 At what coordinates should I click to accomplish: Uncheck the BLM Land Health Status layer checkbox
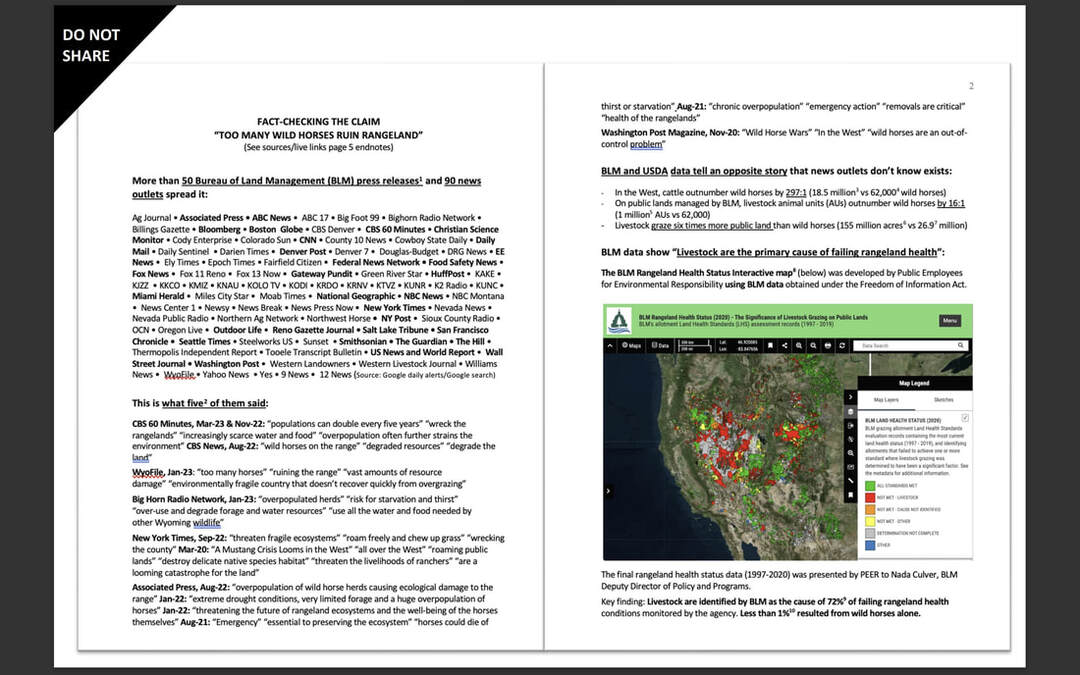[964, 417]
